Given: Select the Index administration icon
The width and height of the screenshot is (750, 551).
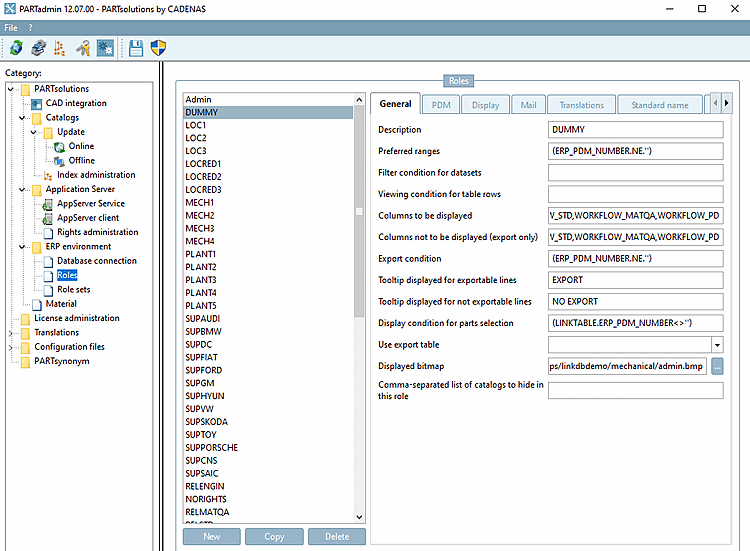Looking at the screenshot, I should [x=48, y=176].
